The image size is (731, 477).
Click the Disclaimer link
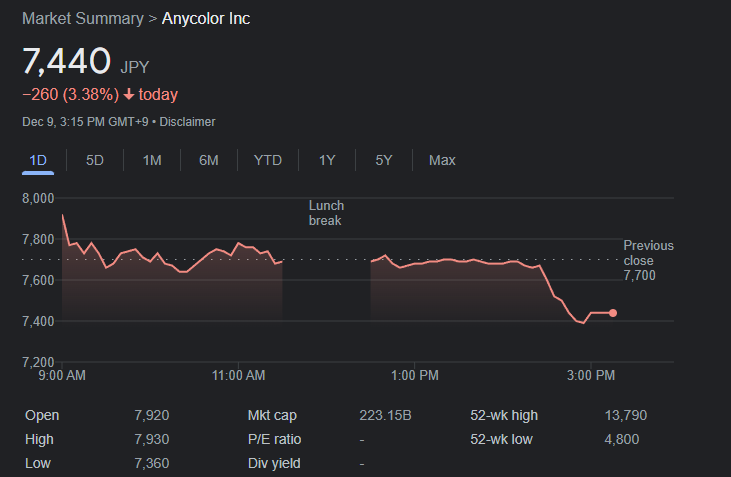click(x=188, y=122)
